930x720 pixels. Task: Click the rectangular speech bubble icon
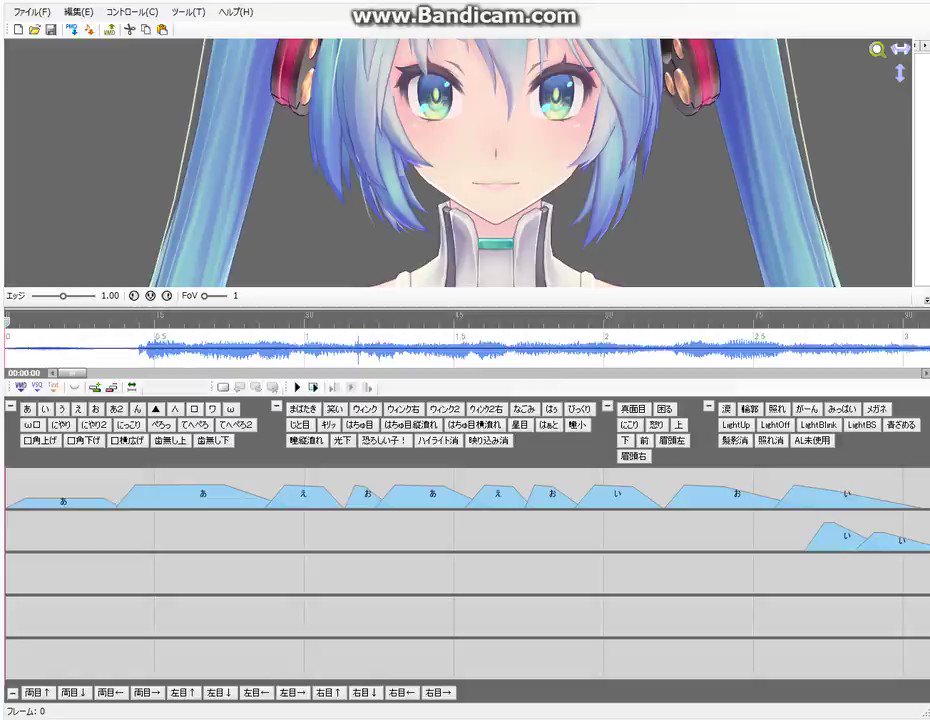(223, 387)
